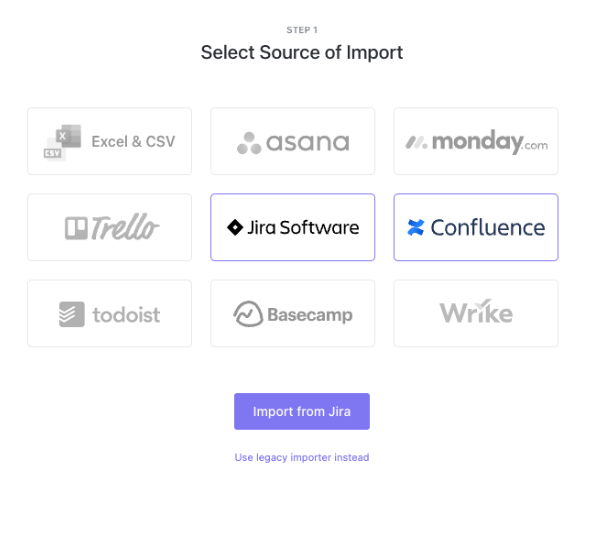
Task: Click the Asana three-dot logo
Action: click(248, 143)
